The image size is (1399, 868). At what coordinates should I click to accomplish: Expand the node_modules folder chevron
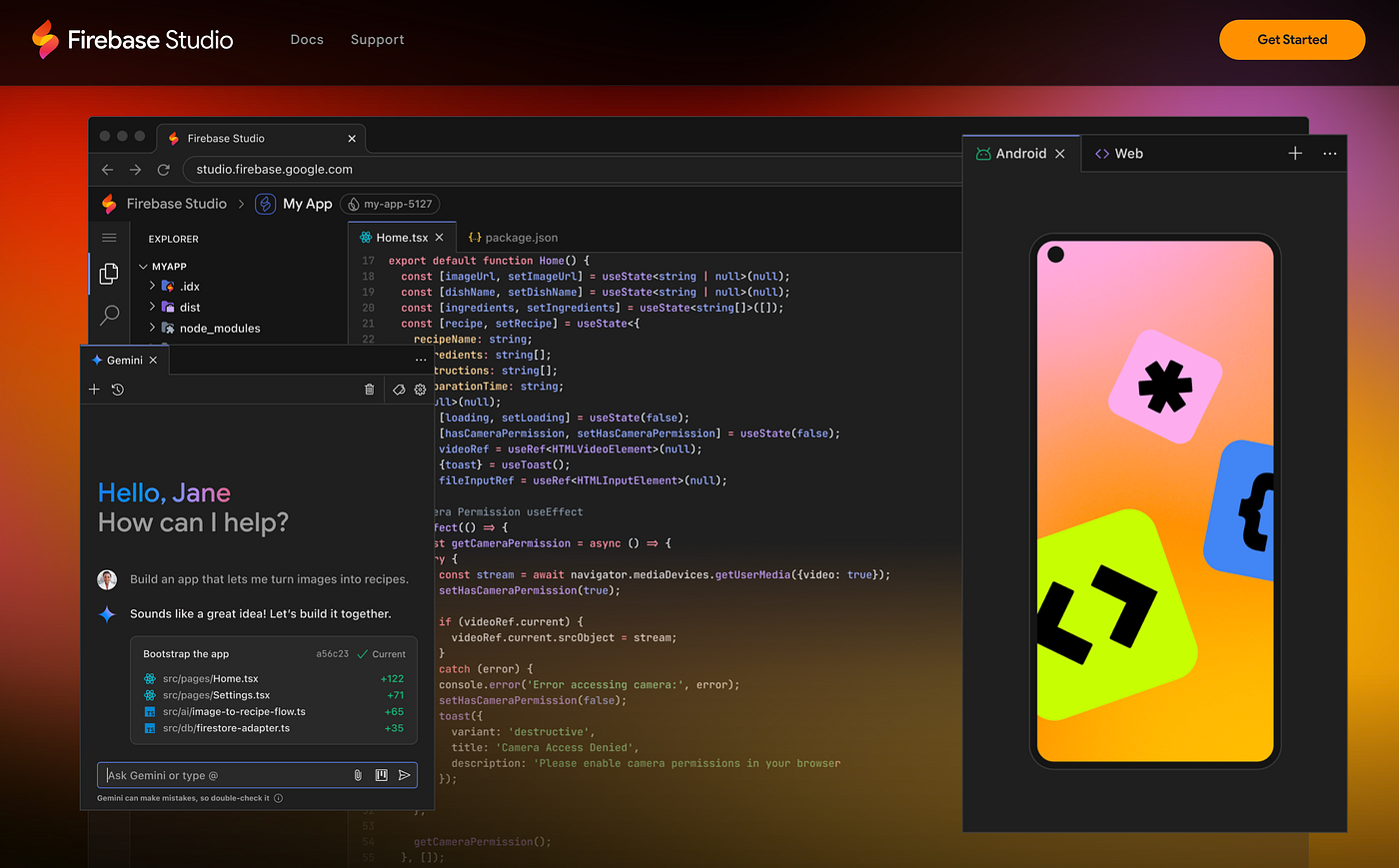[x=152, y=328]
